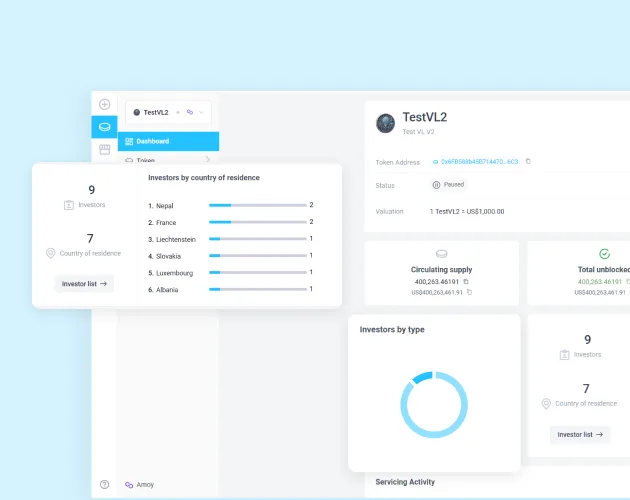630x500 pixels.
Task: Click the purple chain icon in the TestVL2 selector
Action: (190, 112)
